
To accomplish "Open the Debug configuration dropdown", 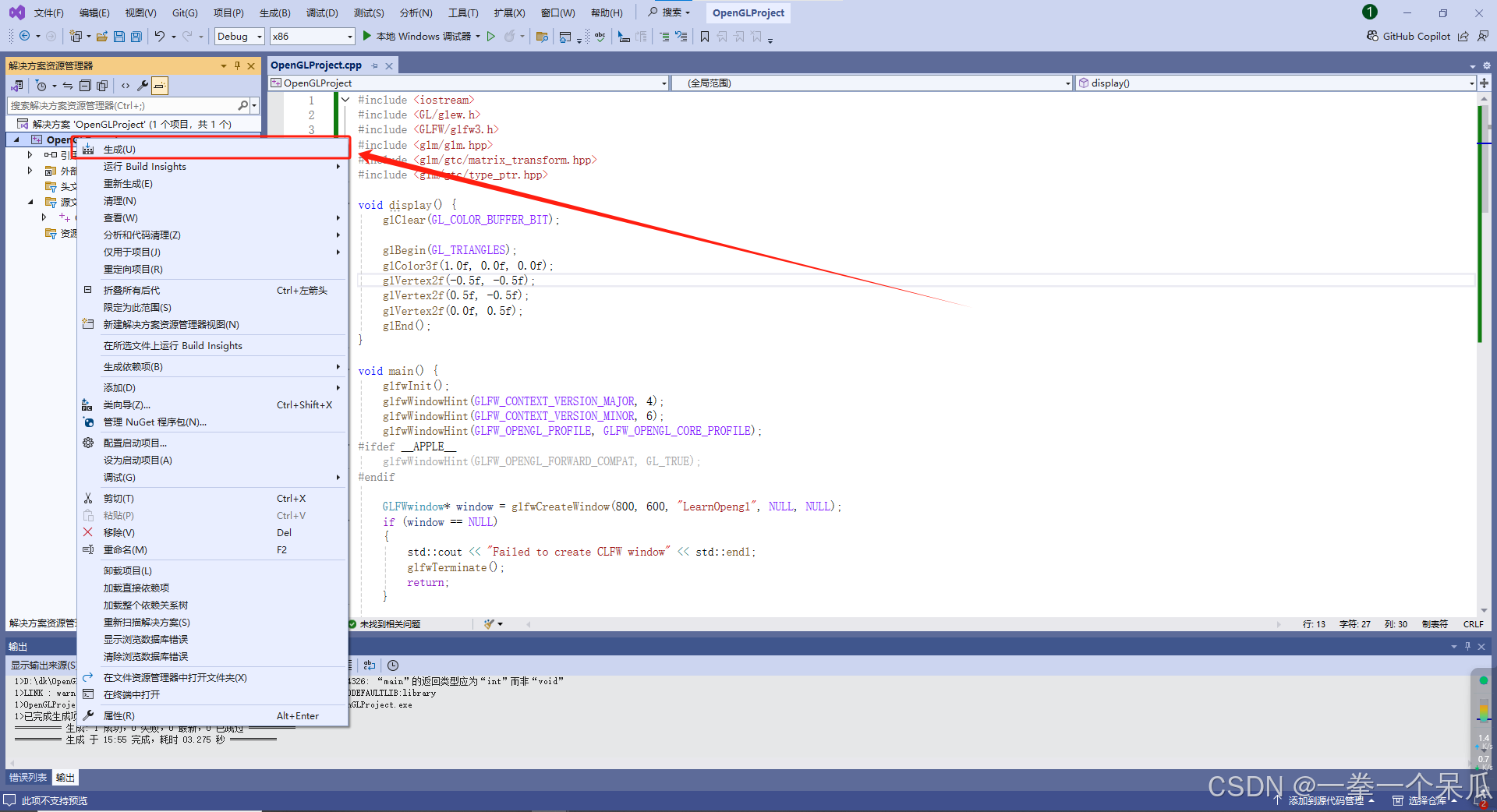I will [239, 36].
